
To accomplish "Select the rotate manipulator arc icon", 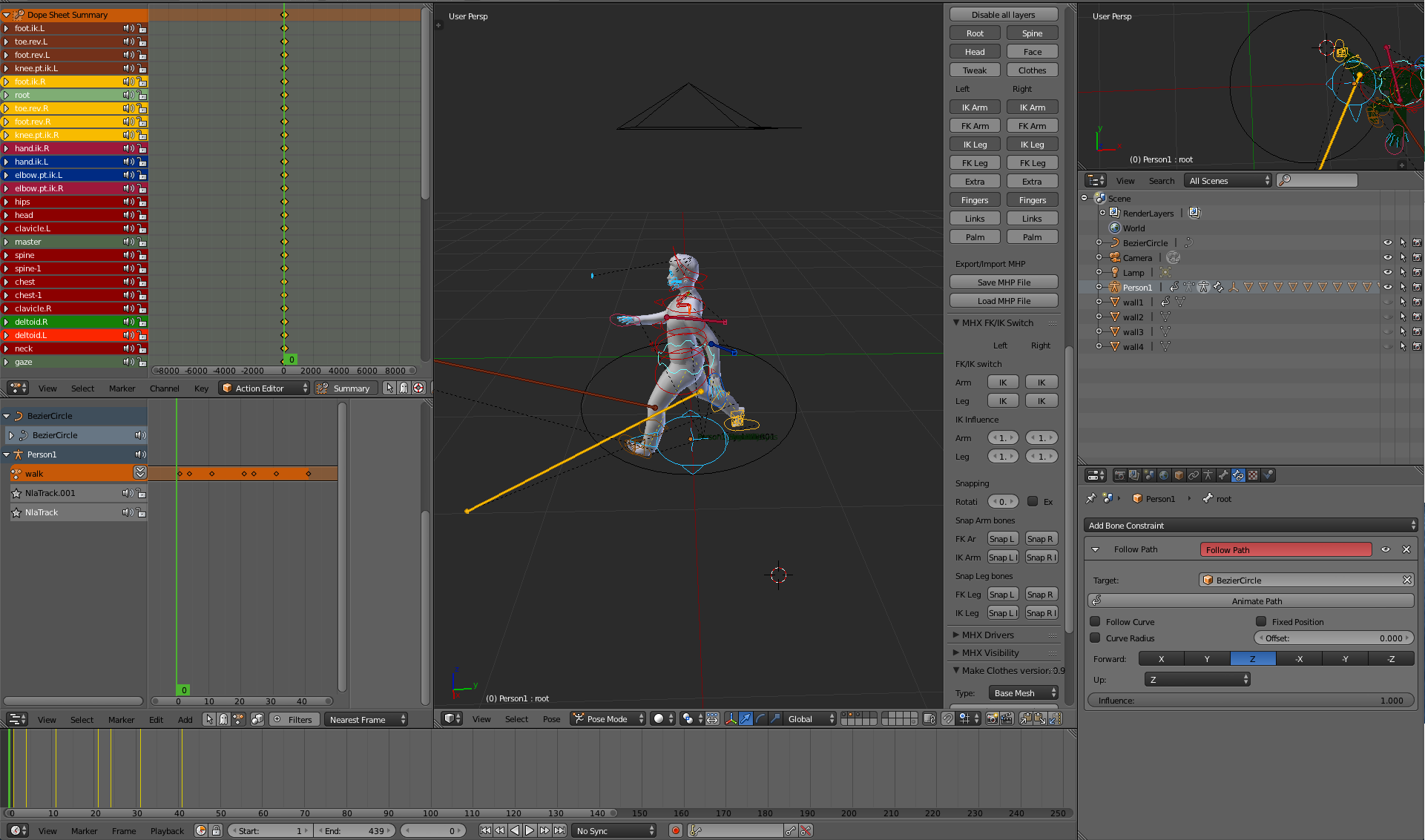I will tap(760, 718).
